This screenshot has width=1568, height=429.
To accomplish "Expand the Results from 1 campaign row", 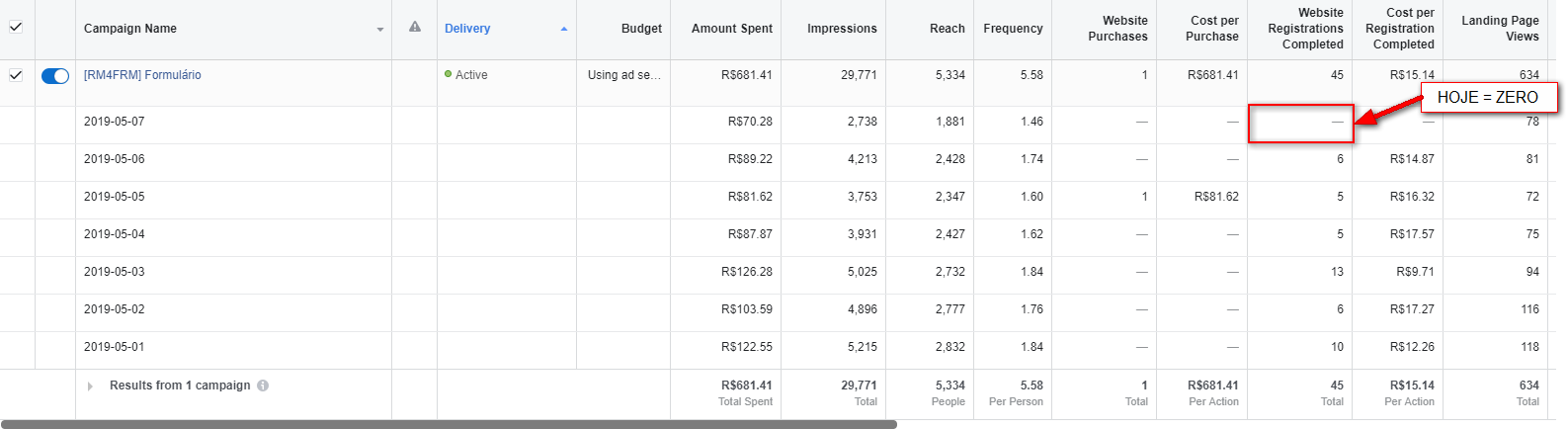I will coord(90,386).
